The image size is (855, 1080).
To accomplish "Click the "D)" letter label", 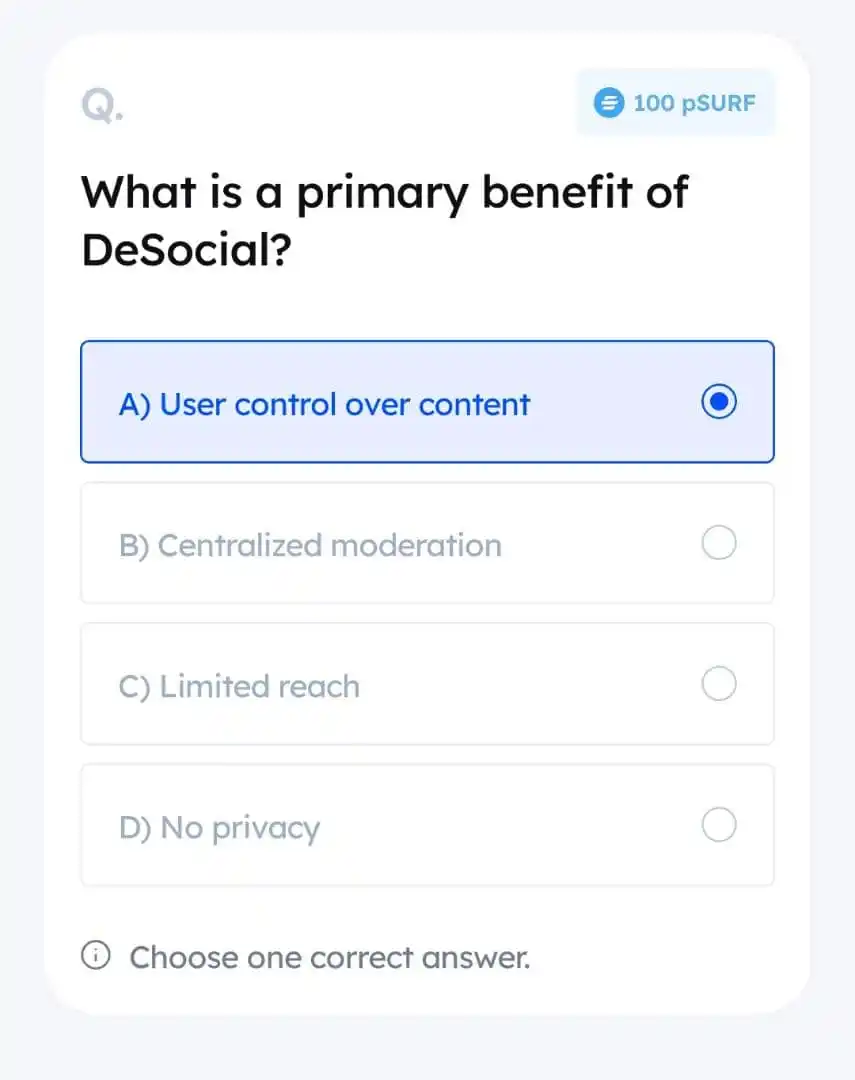I will [135, 828].
